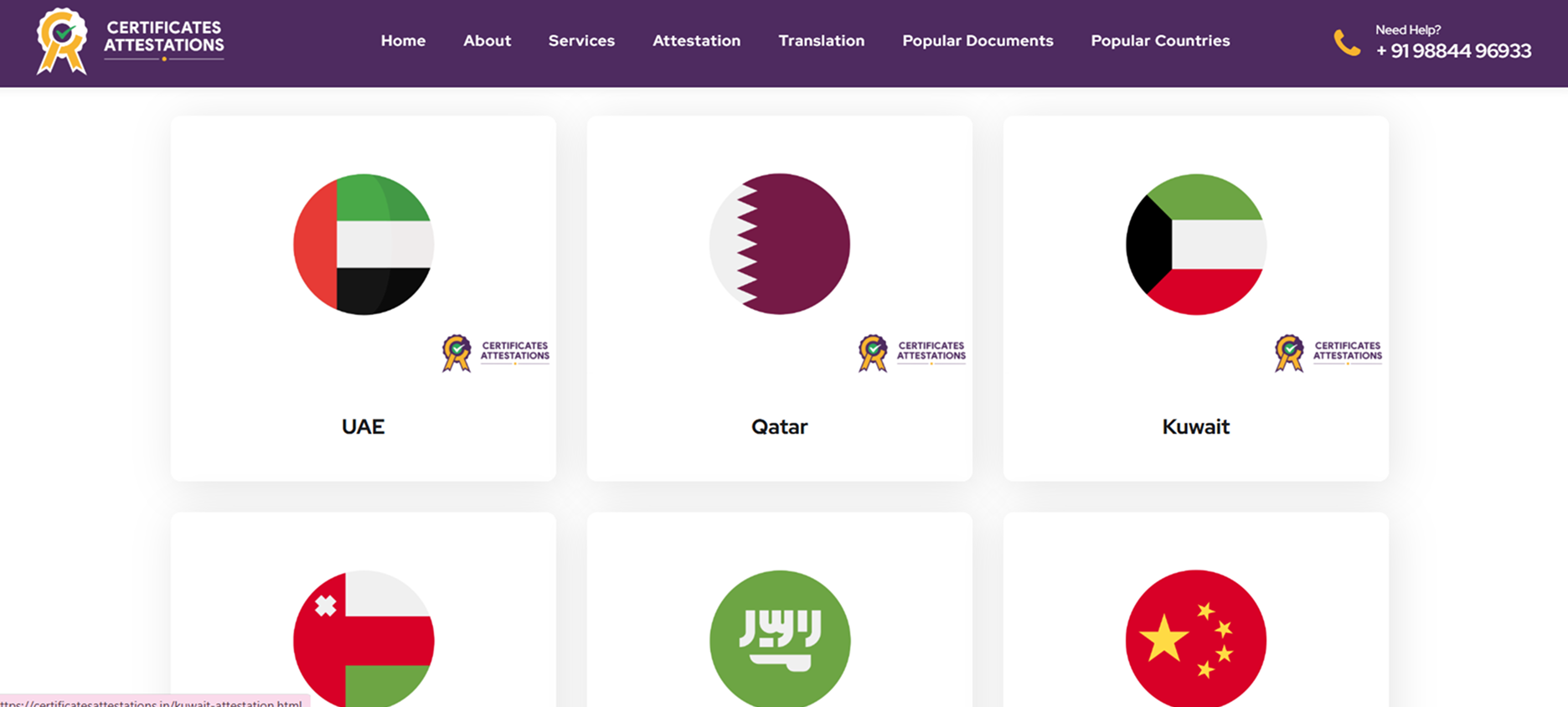Click the Certificates Attestations header logo
The height and width of the screenshot is (707, 1568).
[x=130, y=41]
